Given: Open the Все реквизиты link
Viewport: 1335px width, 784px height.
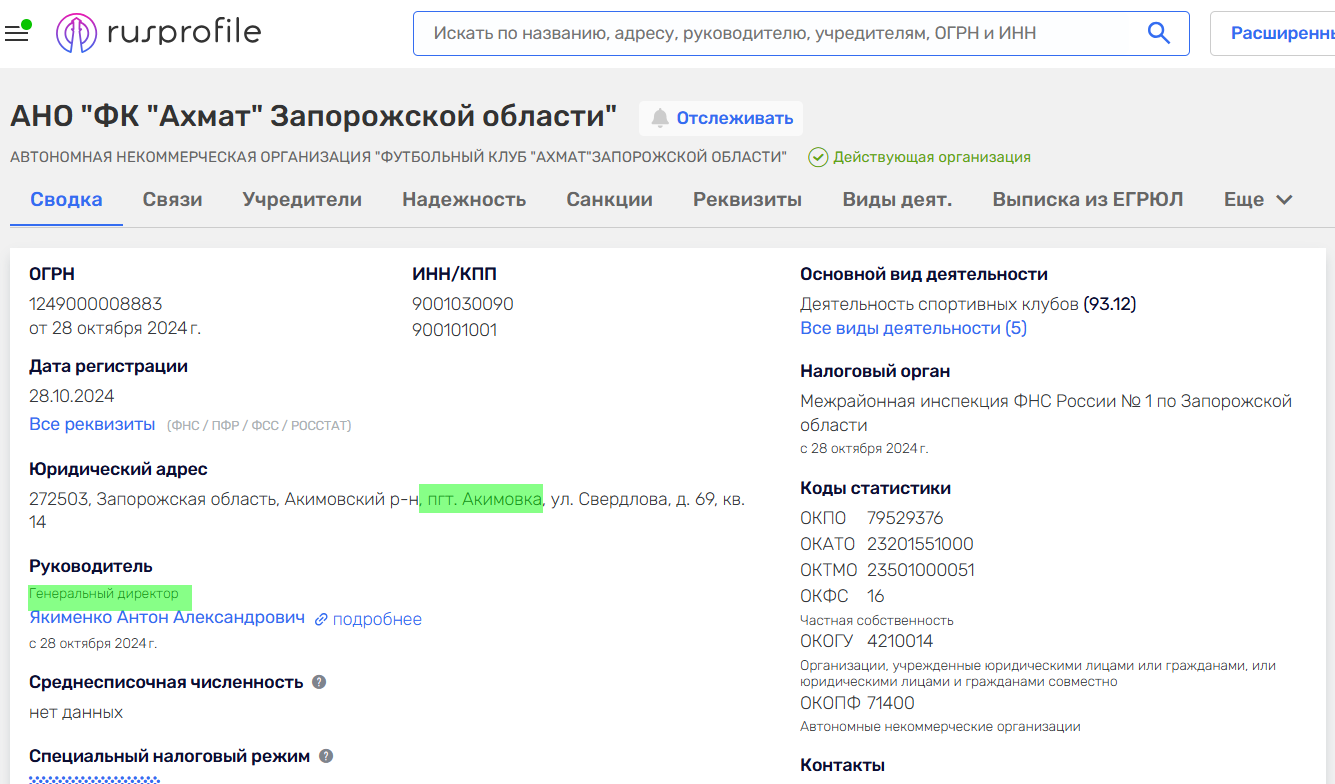Looking at the screenshot, I should (92, 424).
